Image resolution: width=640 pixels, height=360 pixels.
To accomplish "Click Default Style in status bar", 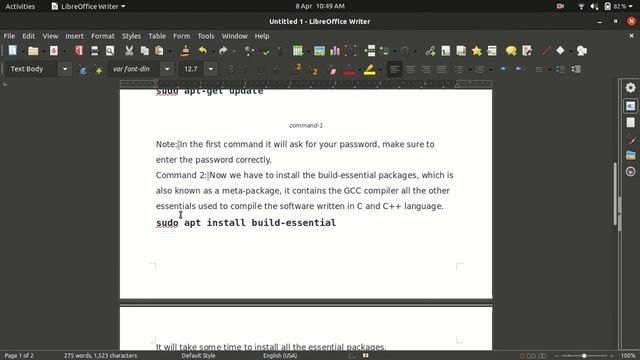I will [x=198, y=356].
